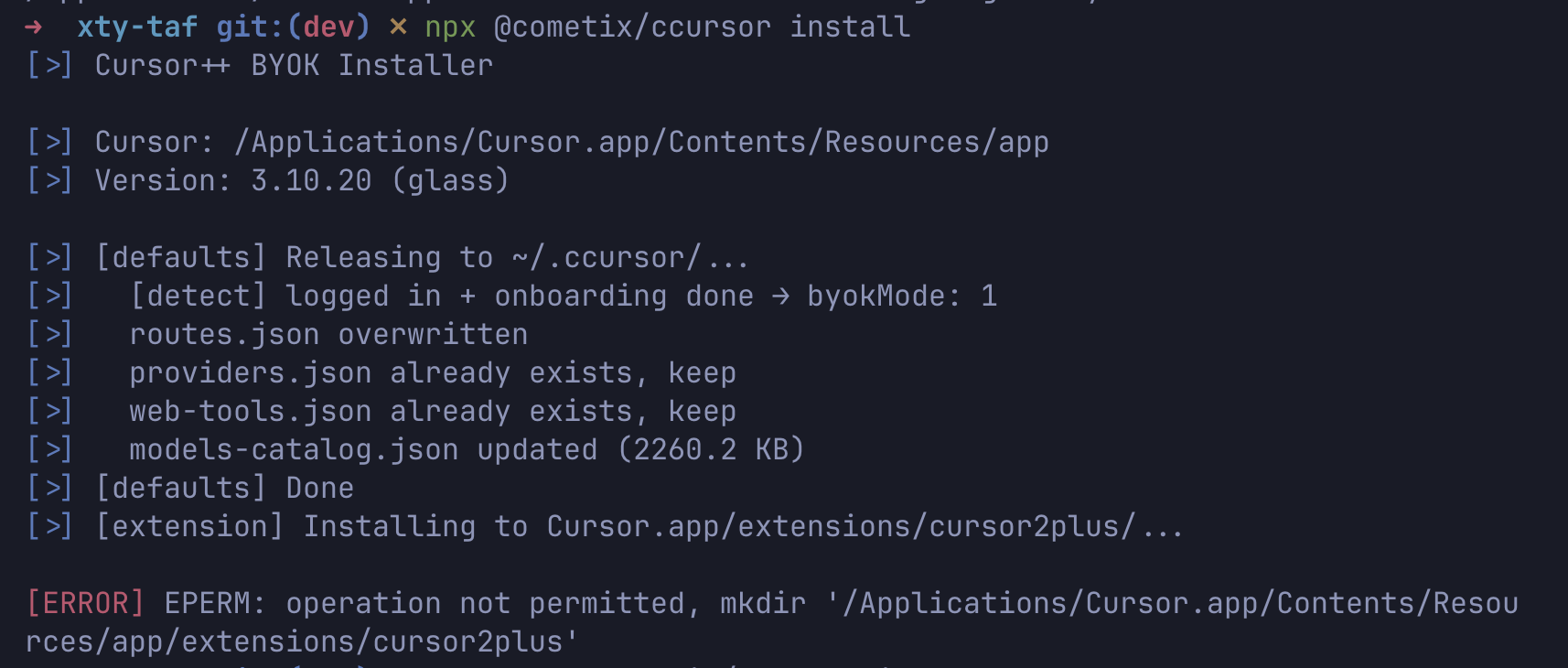Click the yellow x dirty-status marker
This screenshot has height=668, width=1568.
tap(398, 27)
